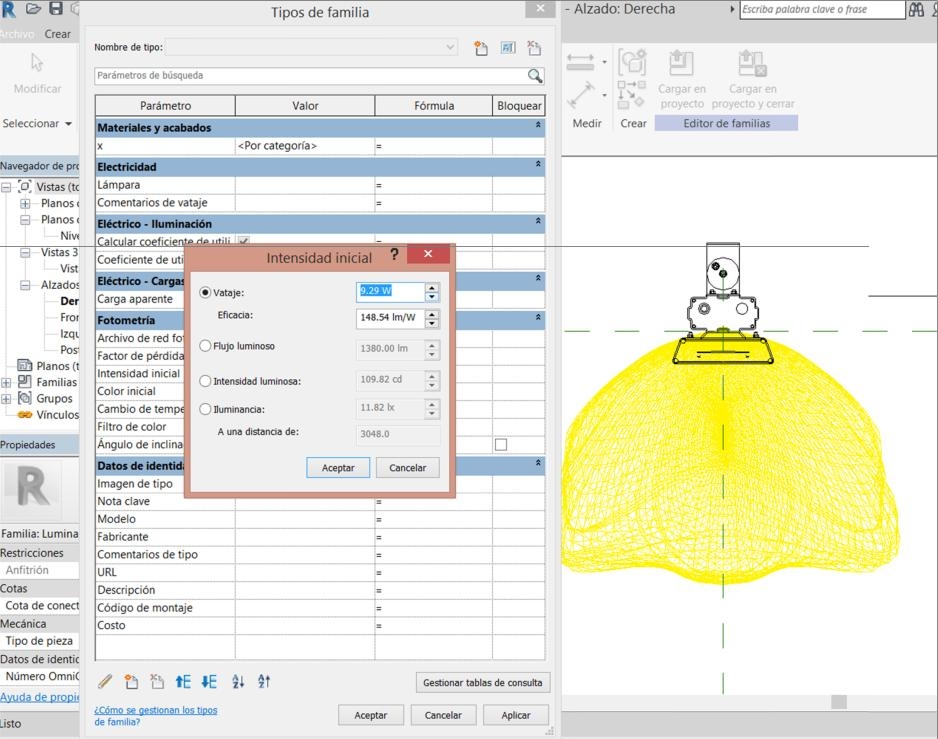The width and height of the screenshot is (938, 739).
Task: Collapse the Materiales y acabados section
Action: click(x=538, y=127)
